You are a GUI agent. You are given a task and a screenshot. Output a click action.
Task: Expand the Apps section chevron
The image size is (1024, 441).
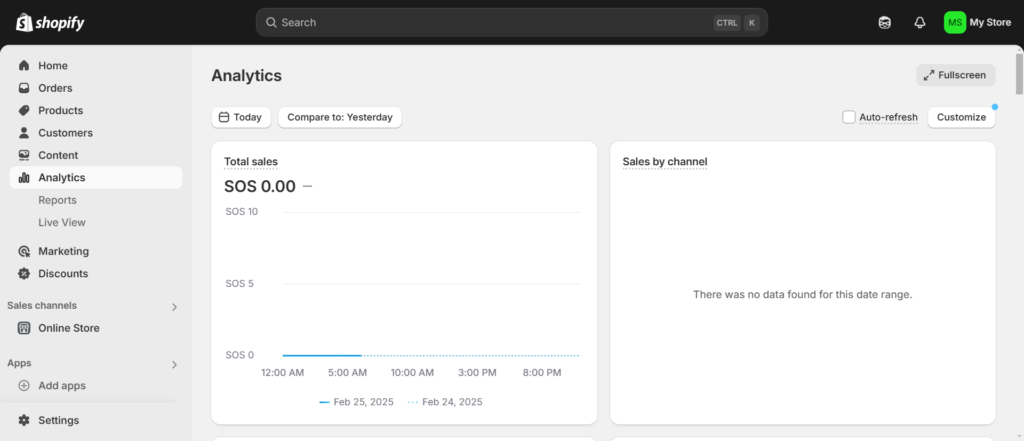pyautogui.click(x=174, y=365)
